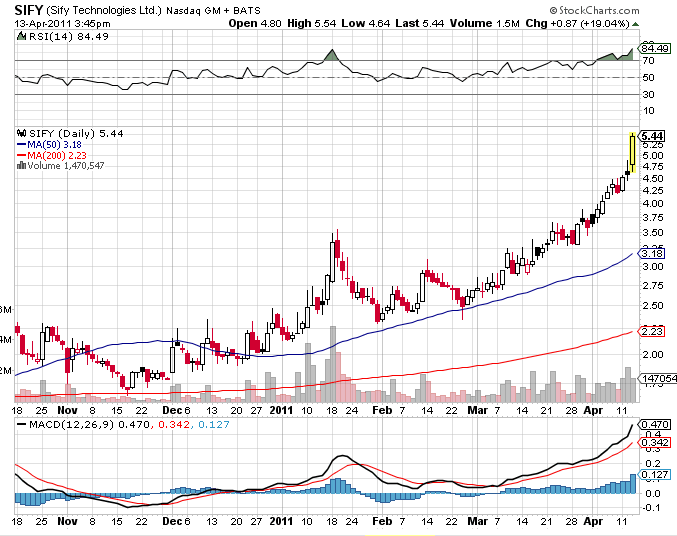Click the black MACD line swatch in legend
This screenshot has height=536, width=677.
pyautogui.click(x=22, y=425)
